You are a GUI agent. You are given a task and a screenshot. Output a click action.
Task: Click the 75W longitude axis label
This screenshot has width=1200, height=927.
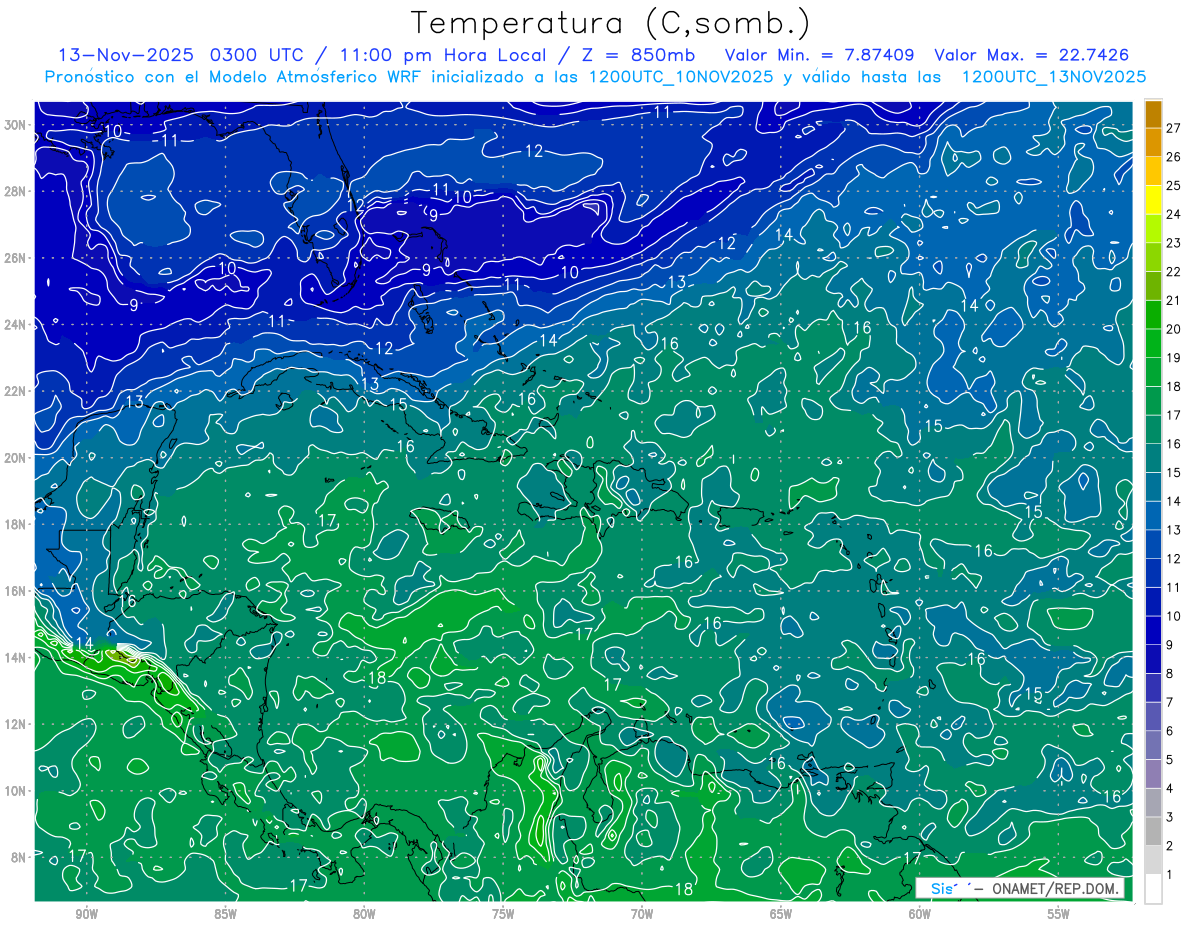pos(503,914)
